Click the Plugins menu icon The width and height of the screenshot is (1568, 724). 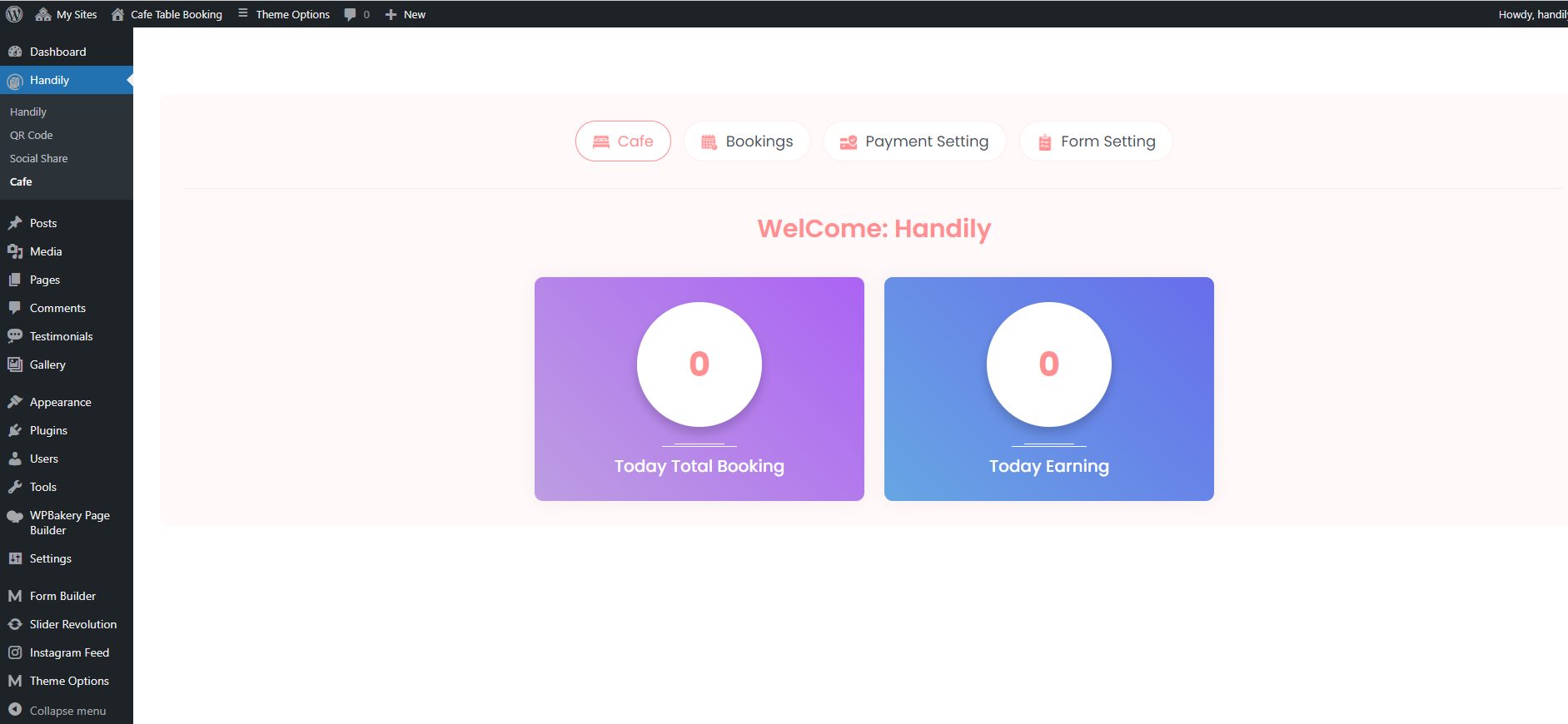[15, 430]
